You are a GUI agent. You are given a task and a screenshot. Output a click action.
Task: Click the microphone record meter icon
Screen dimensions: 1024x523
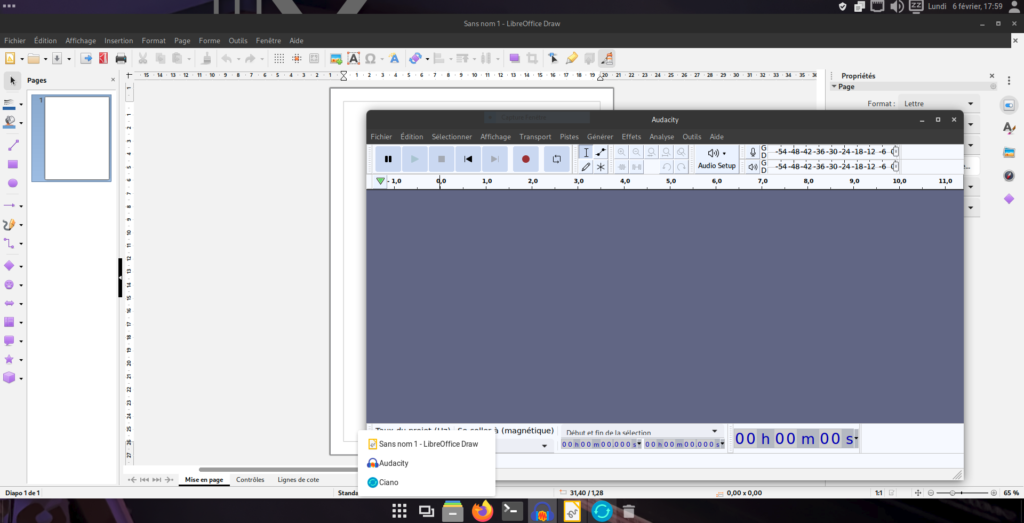coord(753,152)
